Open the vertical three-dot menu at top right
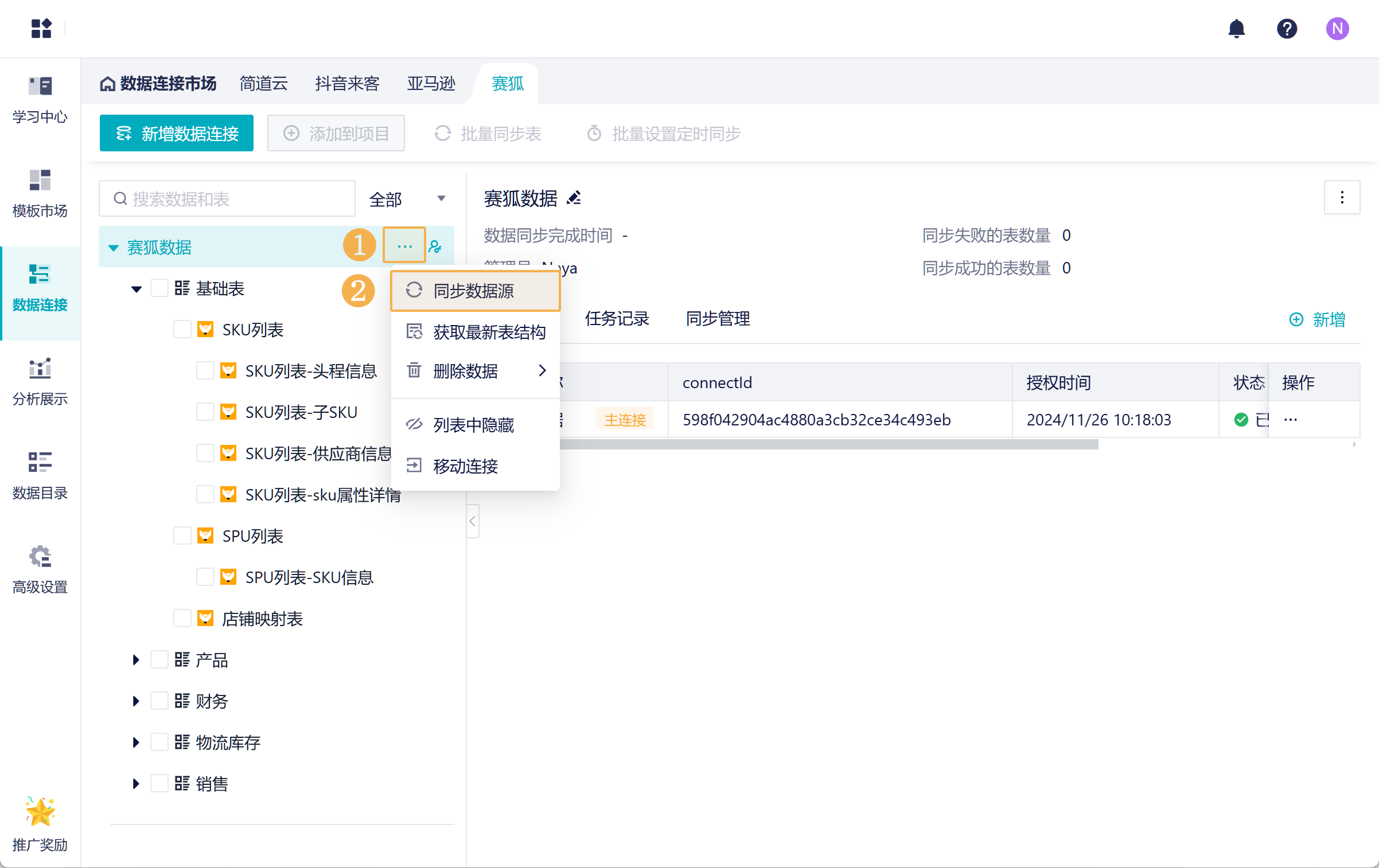Image resolution: width=1379 pixels, height=868 pixels. point(1342,198)
